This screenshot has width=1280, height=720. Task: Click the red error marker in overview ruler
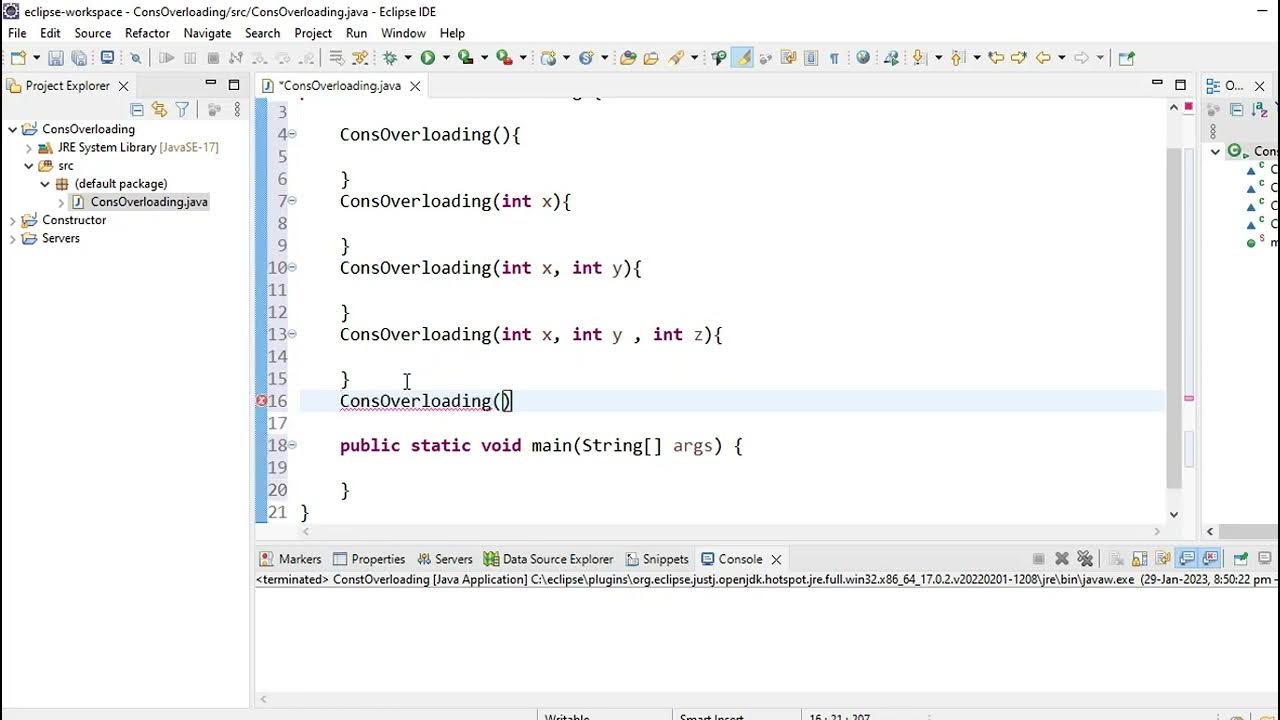pyautogui.click(x=1189, y=398)
